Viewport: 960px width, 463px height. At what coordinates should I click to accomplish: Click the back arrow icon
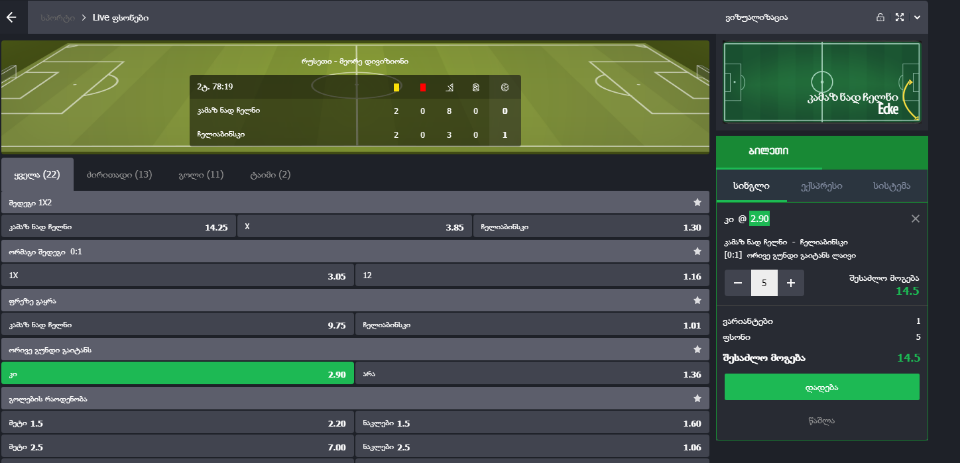(12, 17)
